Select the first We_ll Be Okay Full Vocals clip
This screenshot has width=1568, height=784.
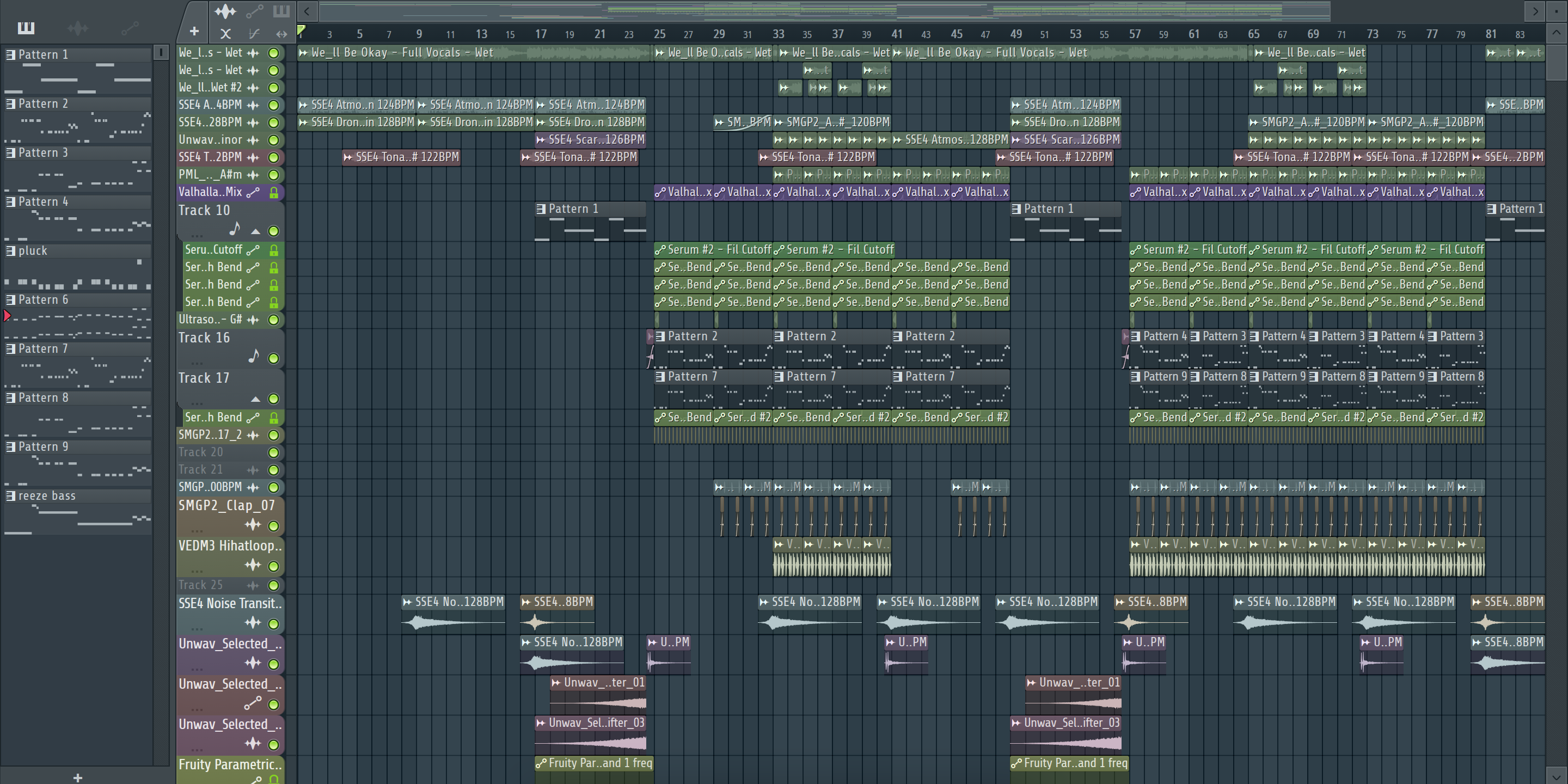[474, 53]
